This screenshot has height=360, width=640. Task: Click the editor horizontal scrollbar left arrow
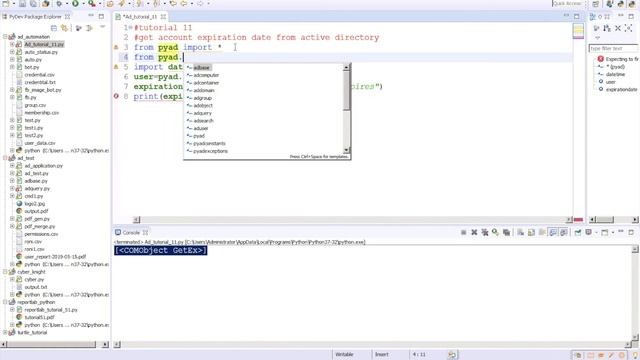(x=136, y=220)
